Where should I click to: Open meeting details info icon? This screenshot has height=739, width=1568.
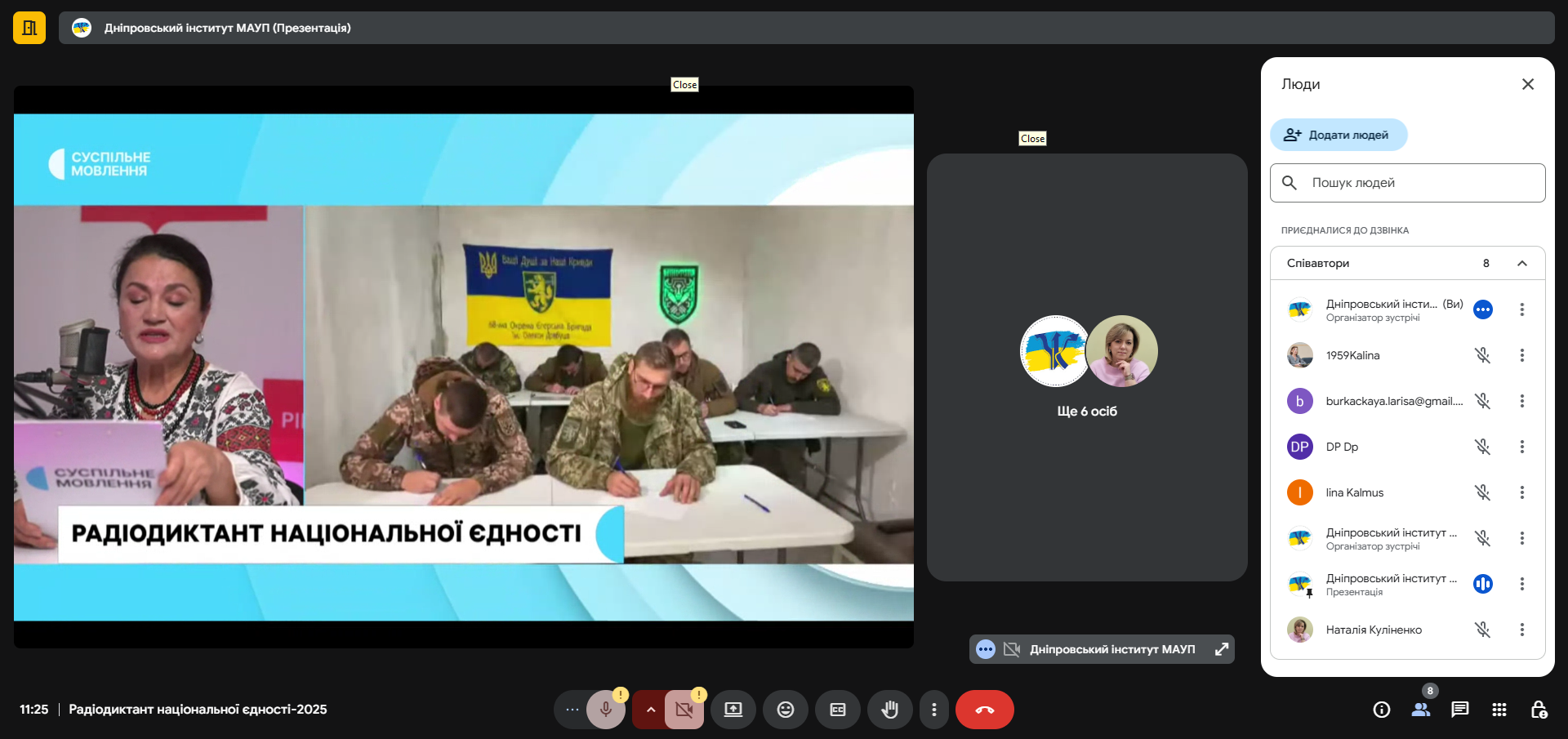[1381, 710]
